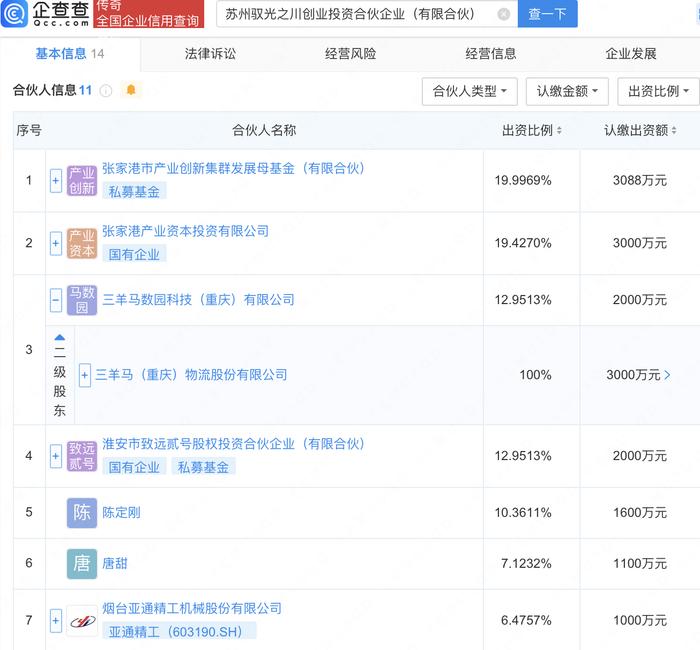Click the 马数园 company logo icon
700x650 pixels.
(x=82, y=300)
